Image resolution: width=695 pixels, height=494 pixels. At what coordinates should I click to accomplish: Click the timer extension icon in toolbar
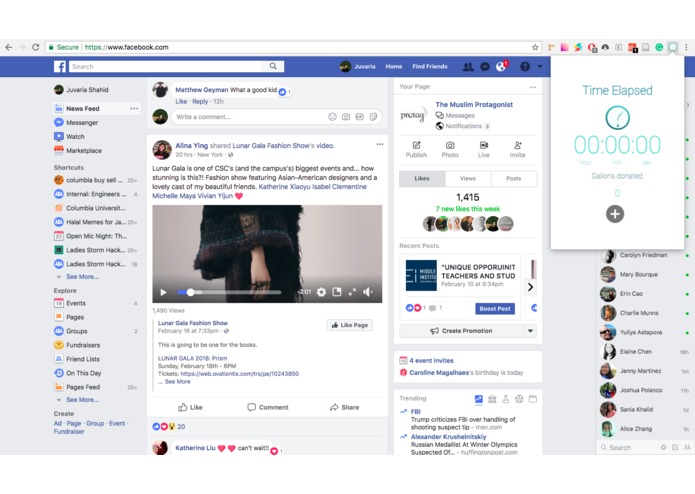click(673, 47)
